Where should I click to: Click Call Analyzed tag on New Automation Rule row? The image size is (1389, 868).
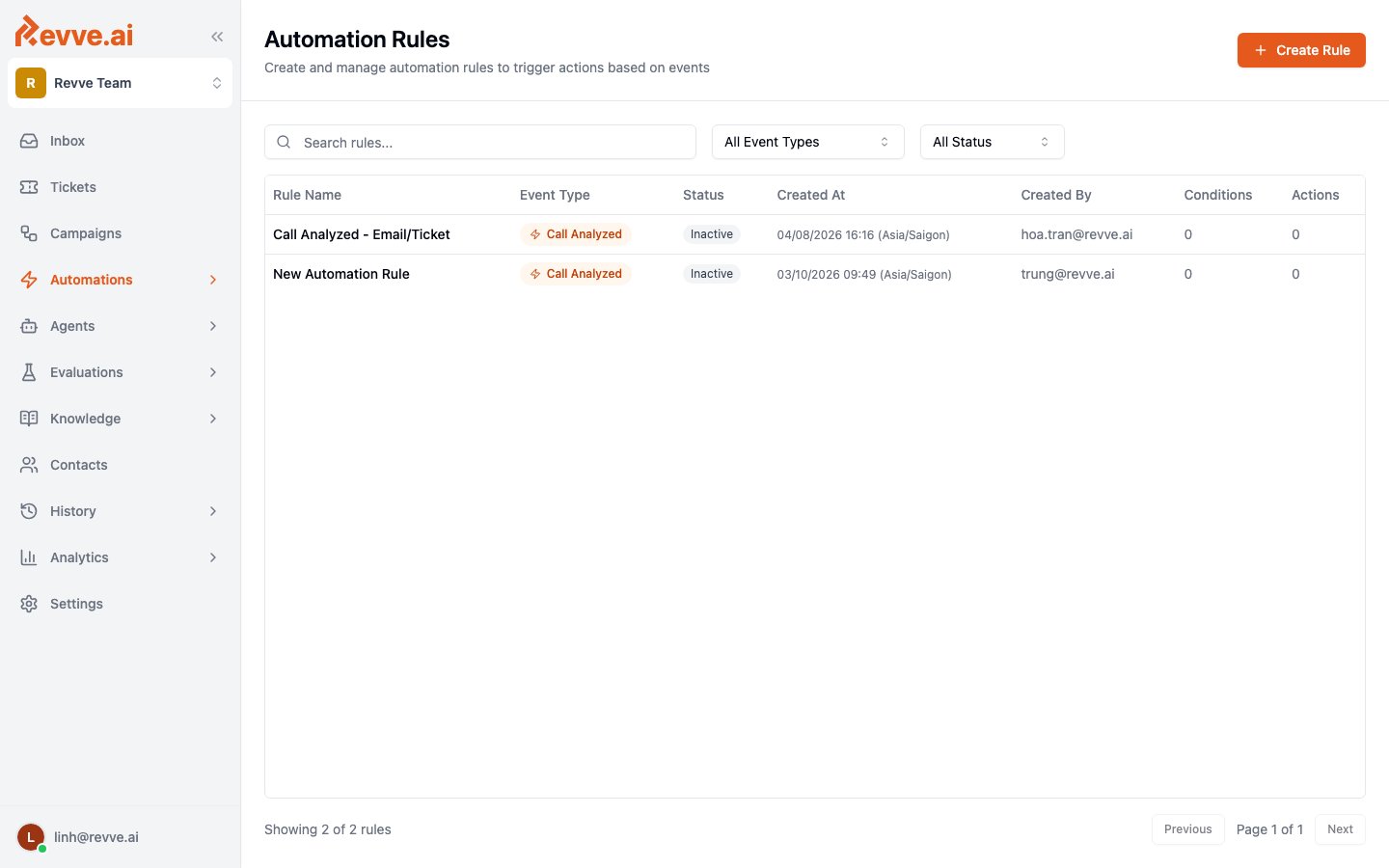click(x=576, y=274)
